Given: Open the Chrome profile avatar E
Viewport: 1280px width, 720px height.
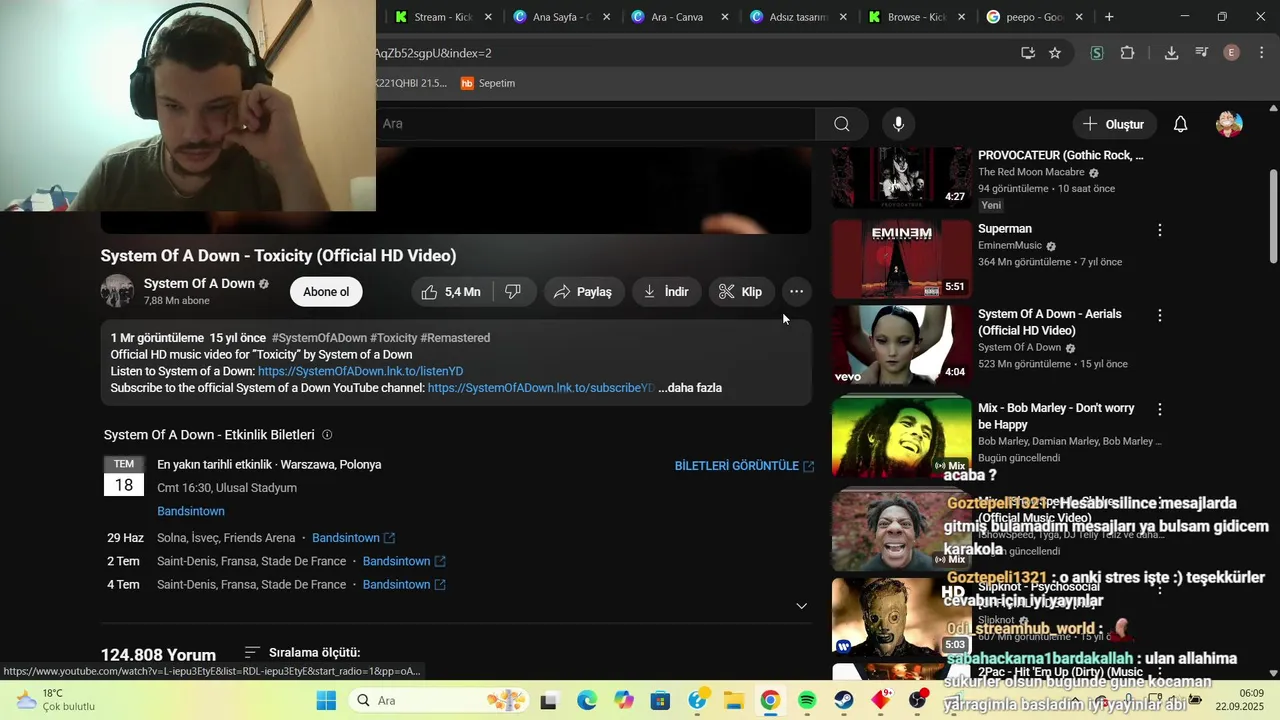Looking at the screenshot, I should coord(1232,53).
